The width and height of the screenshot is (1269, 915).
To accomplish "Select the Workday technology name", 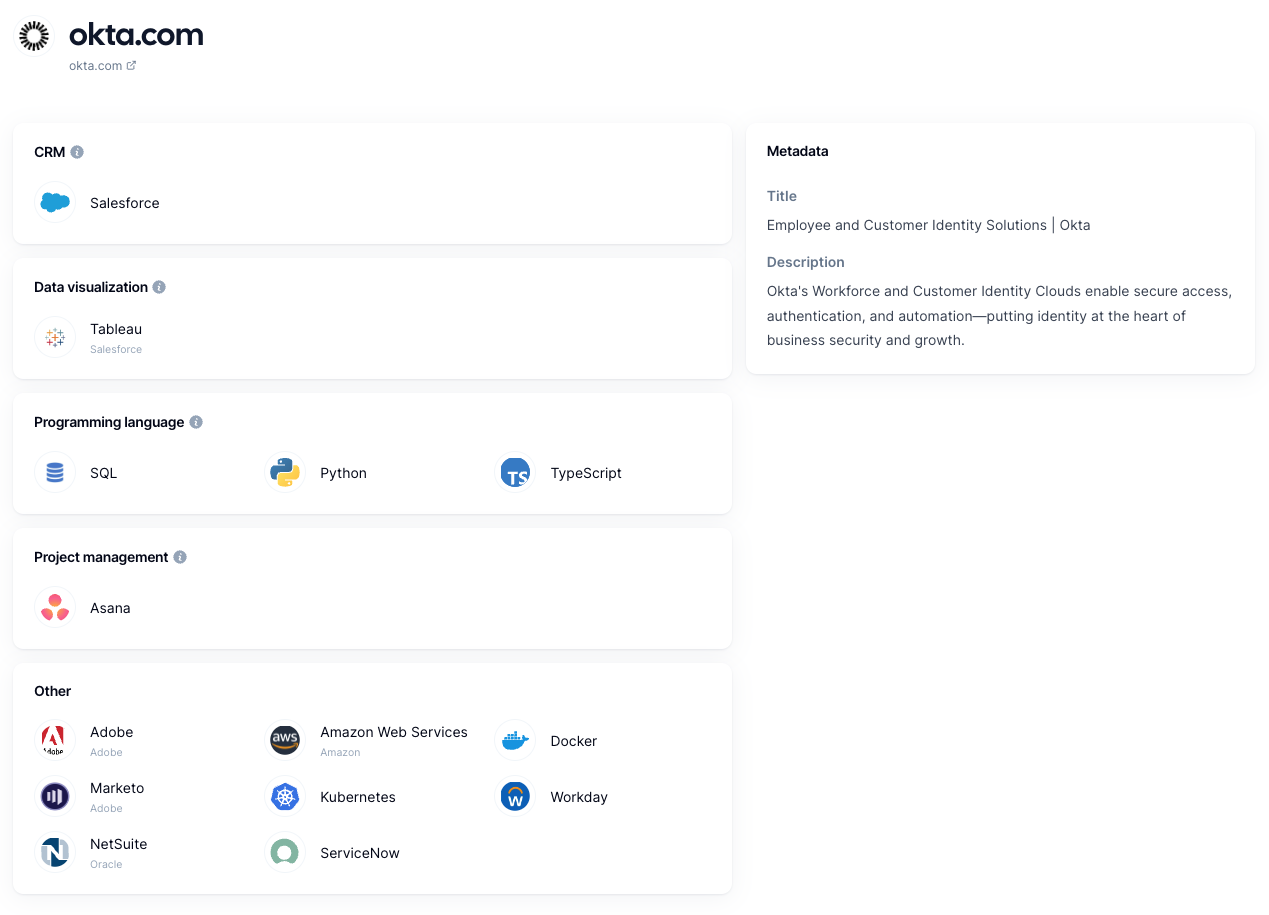I will pos(579,797).
